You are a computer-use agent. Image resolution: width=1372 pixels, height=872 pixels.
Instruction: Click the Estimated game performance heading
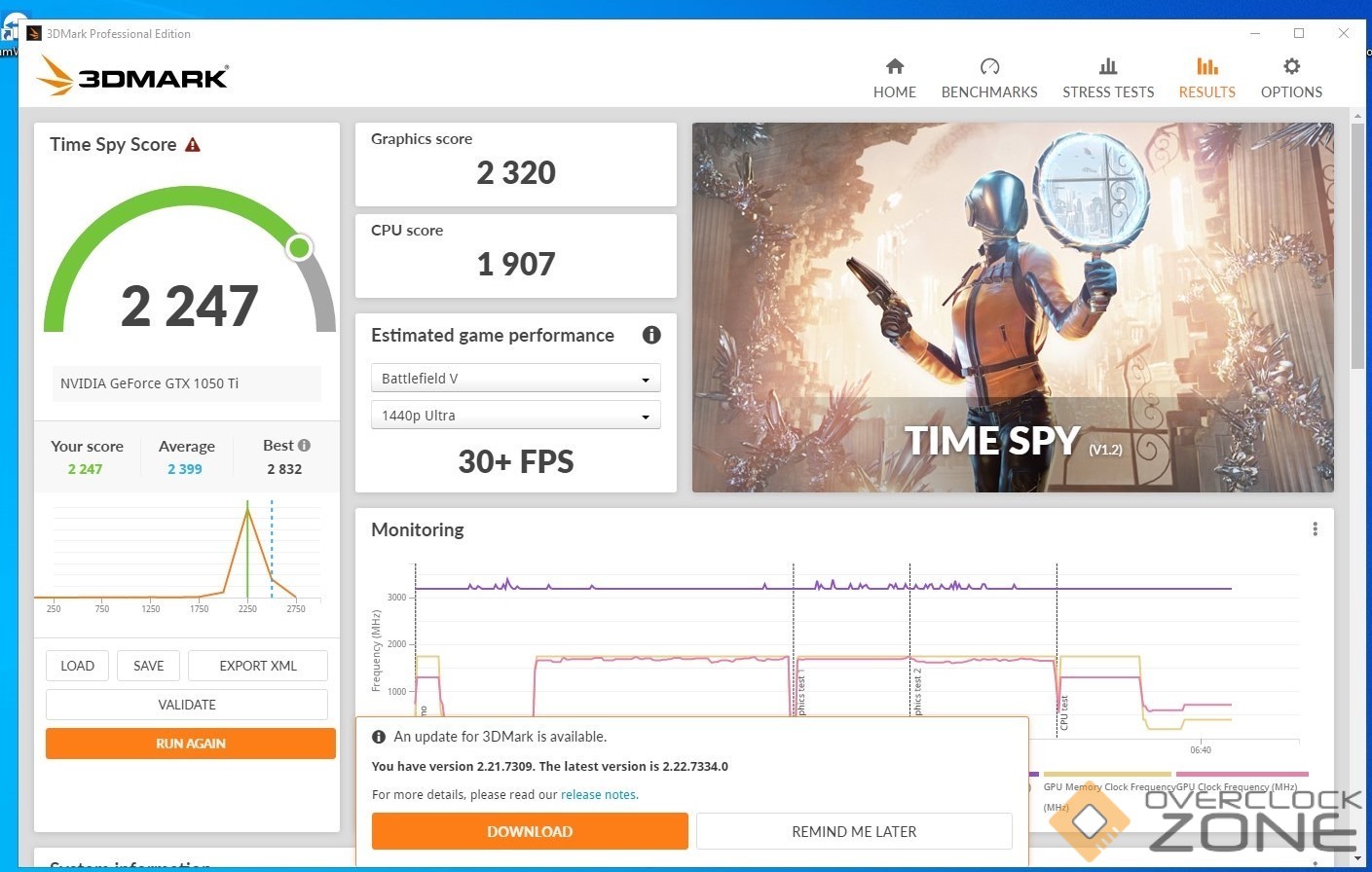pyautogui.click(x=493, y=335)
